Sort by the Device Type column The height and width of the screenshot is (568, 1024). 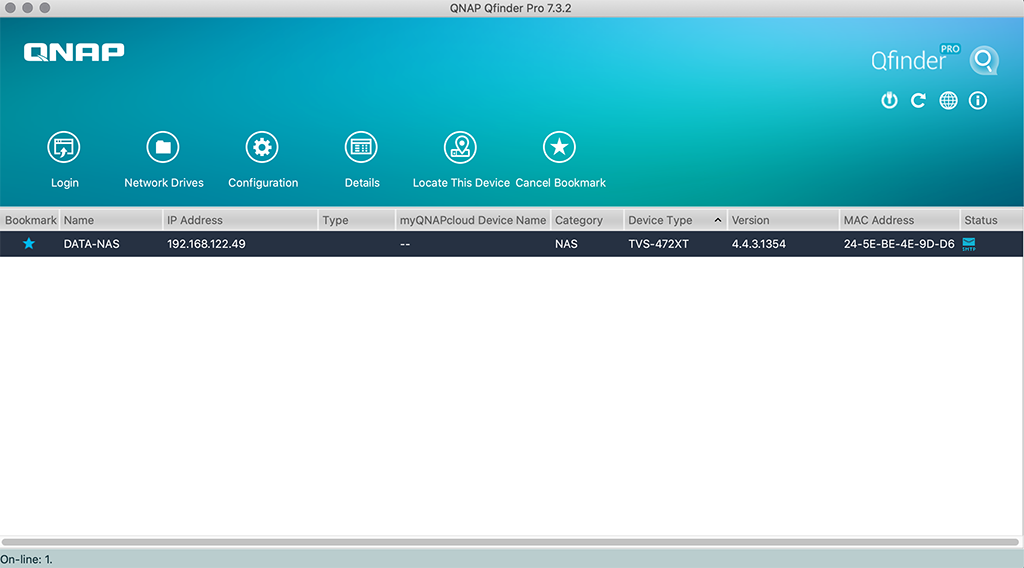[x=675, y=220]
